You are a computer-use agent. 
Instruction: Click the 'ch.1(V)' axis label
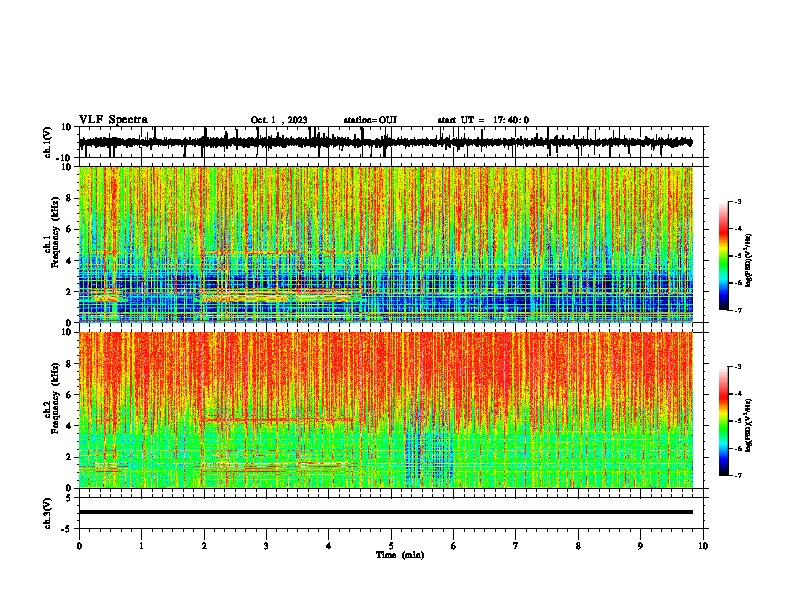coord(48,142)
